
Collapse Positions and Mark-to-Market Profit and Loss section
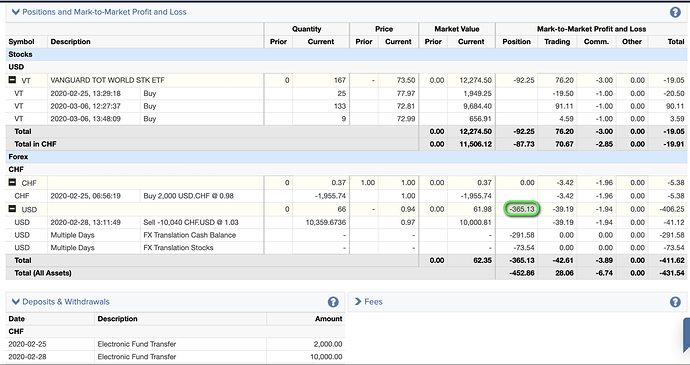click(x=16, y=12)
